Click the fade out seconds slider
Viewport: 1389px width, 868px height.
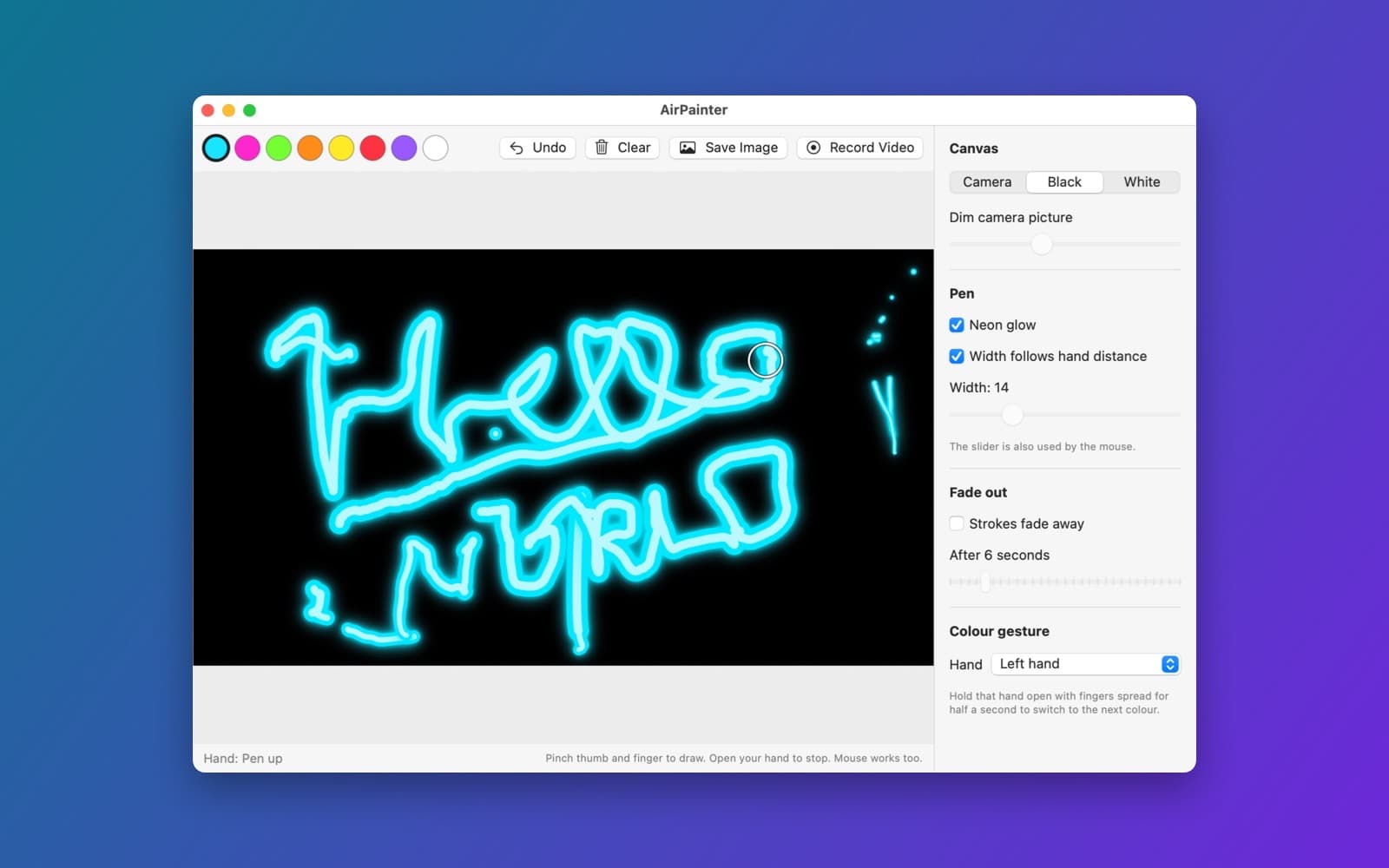tap(1065, 582)
